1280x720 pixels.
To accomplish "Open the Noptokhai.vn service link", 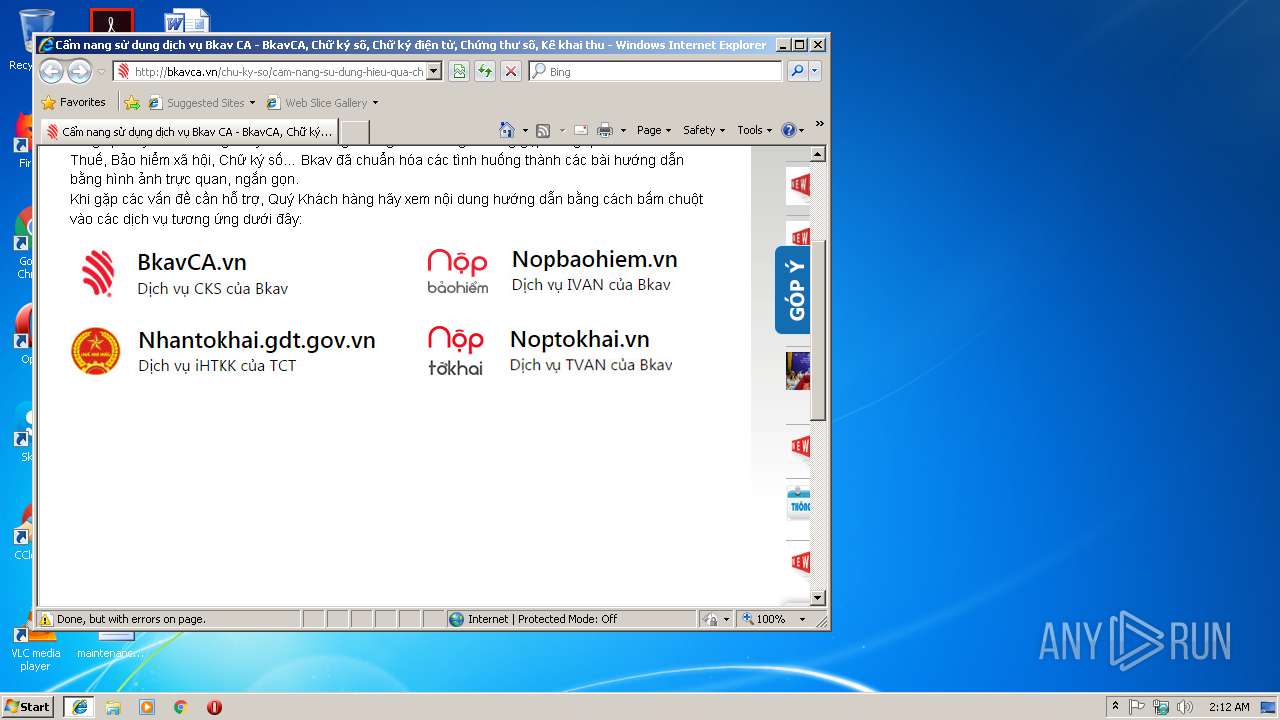I will click(x=580, y=339).
